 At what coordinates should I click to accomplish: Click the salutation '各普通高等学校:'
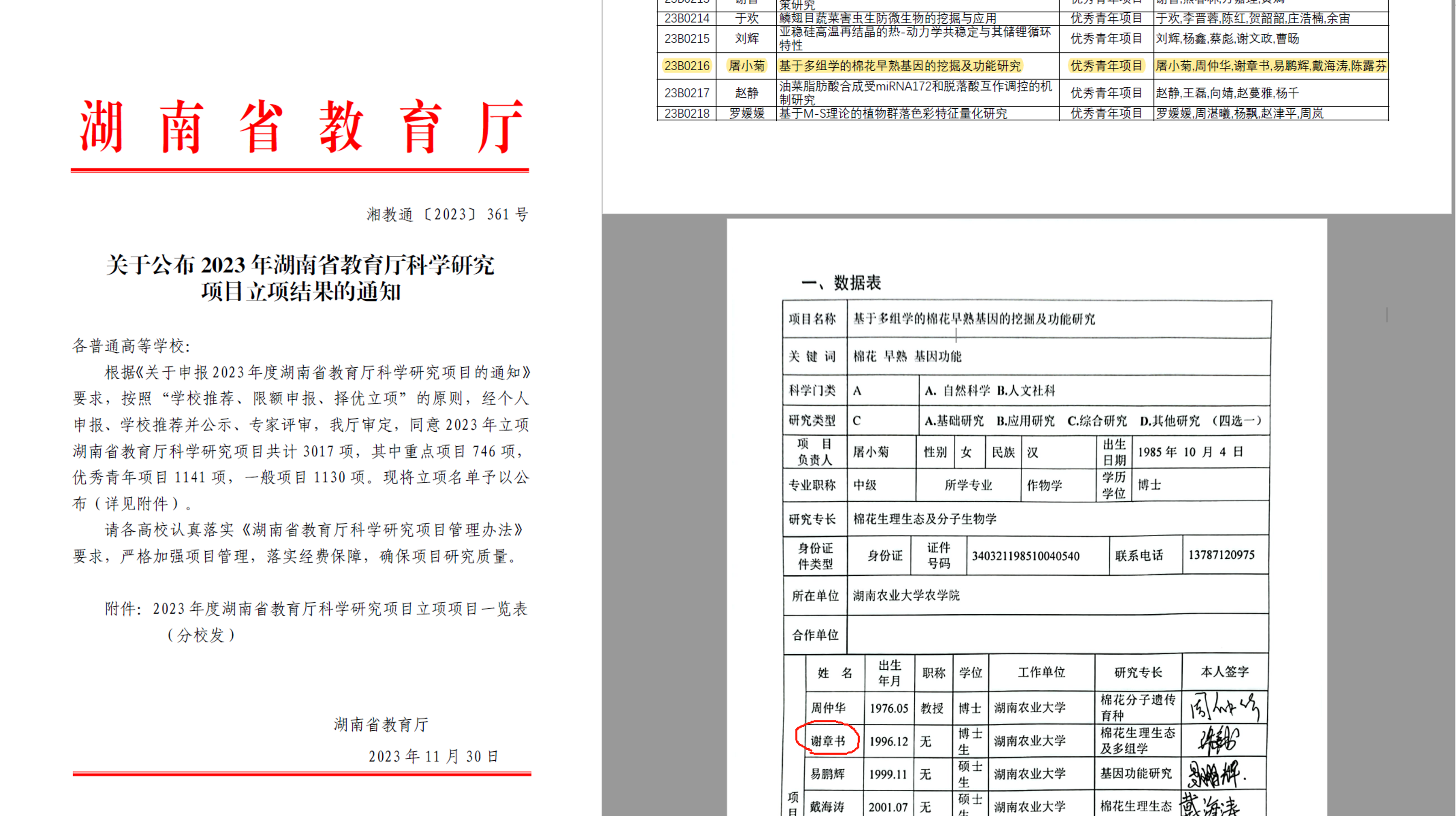(132, 346)
